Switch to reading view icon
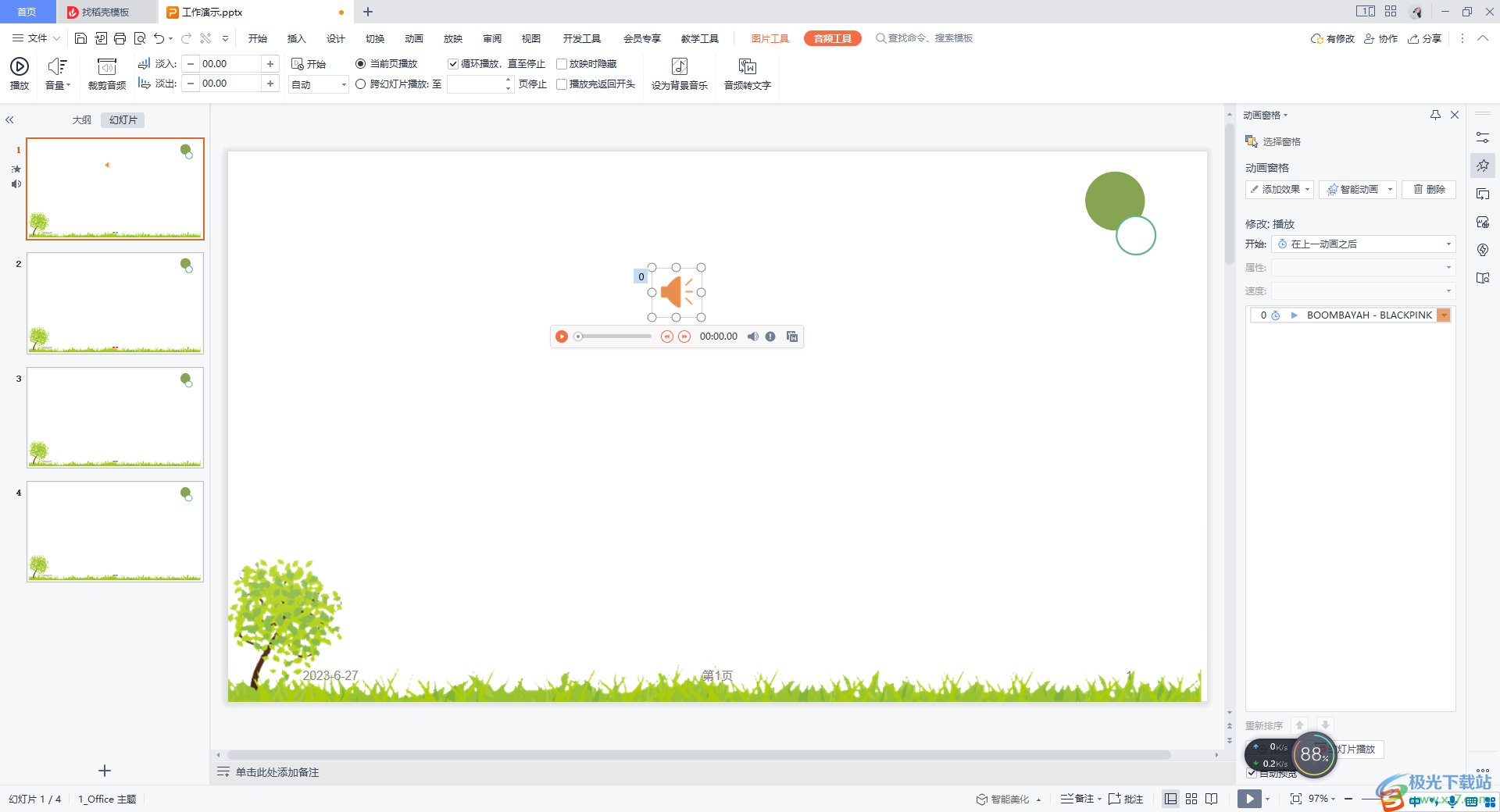The height and width of the screenshot is (812, 1500). point(1212,799)
